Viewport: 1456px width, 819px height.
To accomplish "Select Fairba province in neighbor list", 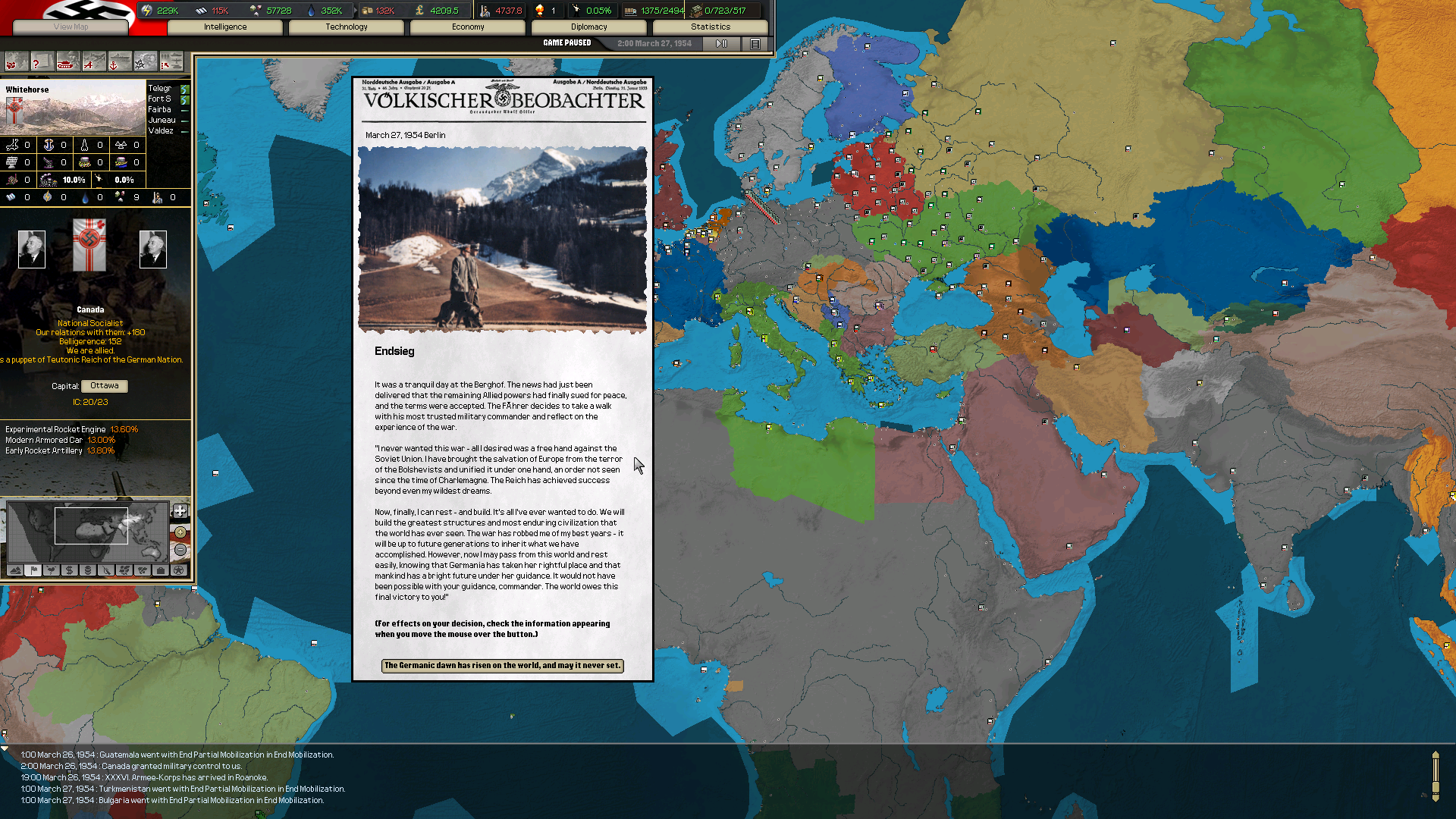I will coord(160,110).
